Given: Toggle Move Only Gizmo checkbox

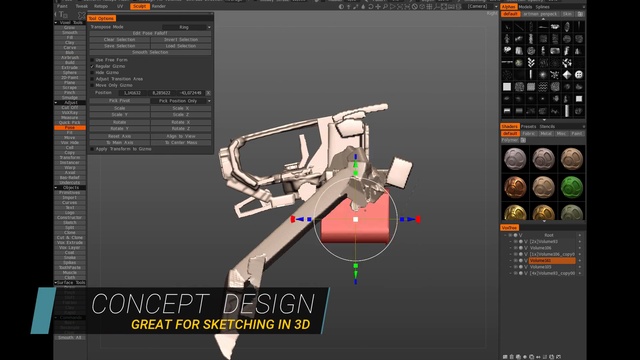Looking at the screenshot, I should pos(92,85).
